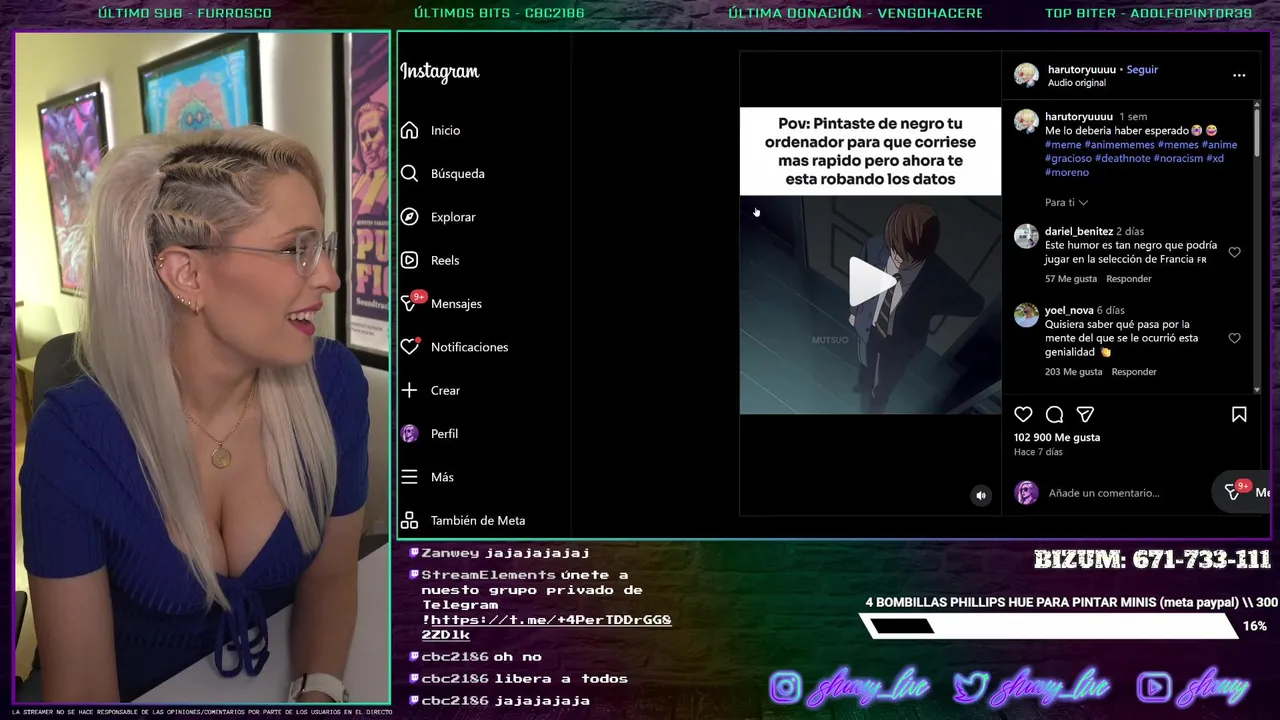Open the Reels icon in sidebar
This screenshot has width=1280, height=720.
pos(409,260)
